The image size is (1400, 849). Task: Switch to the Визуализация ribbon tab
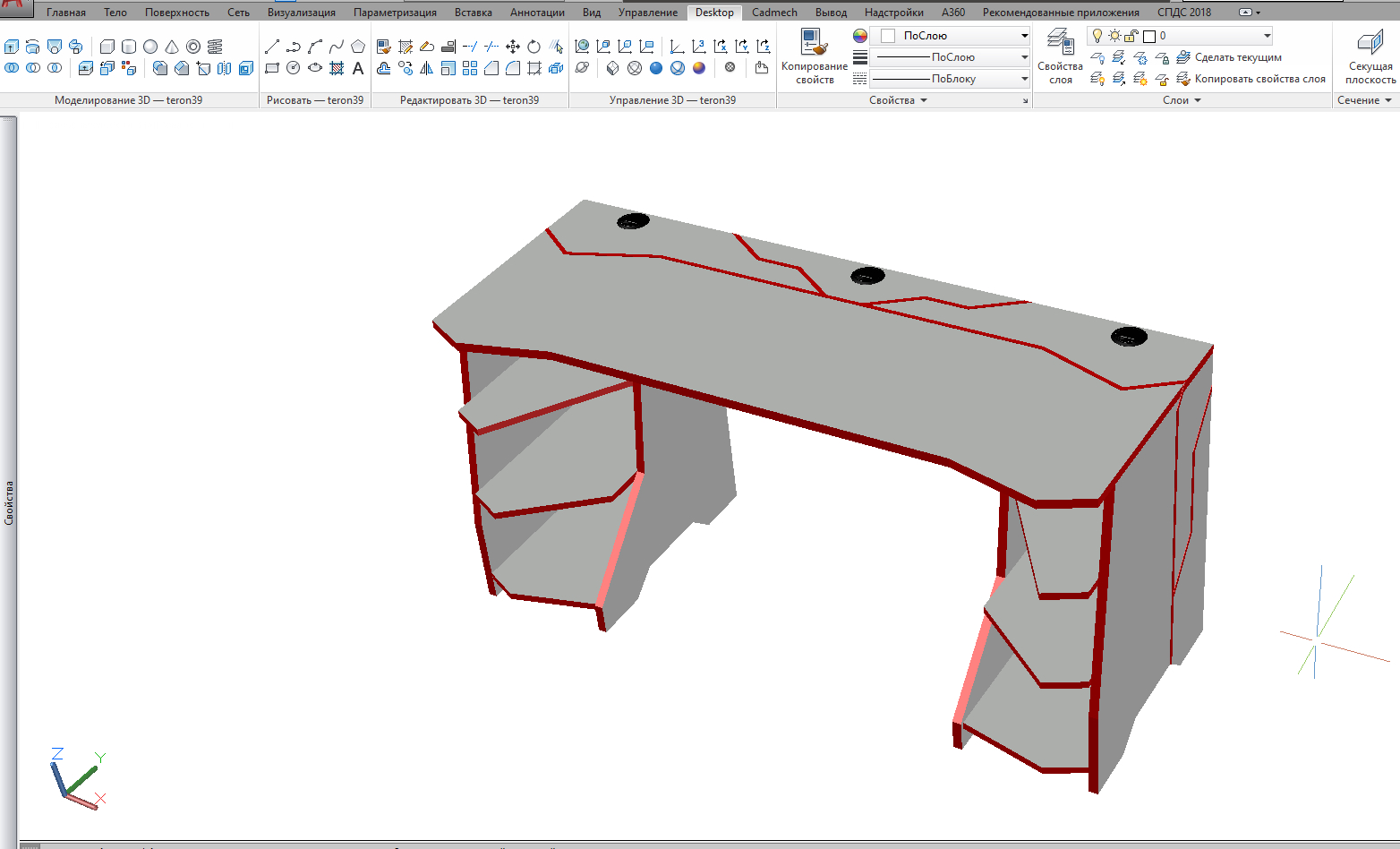click(x=302, y=13)
